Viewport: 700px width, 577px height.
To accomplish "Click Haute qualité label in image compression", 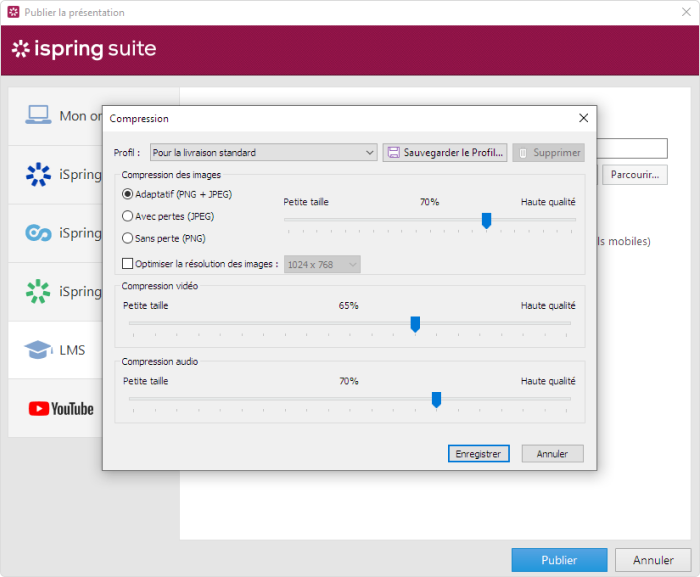I will (548, 202).
